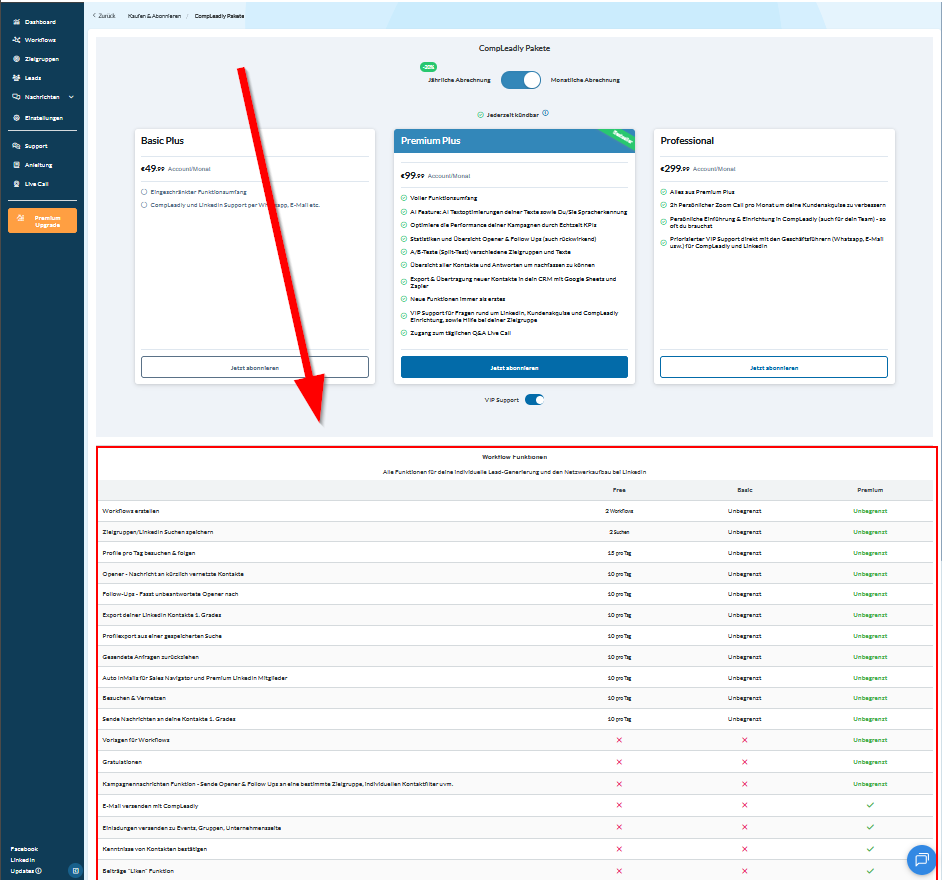Click the Anleitung book icon
Viewport: 942px width, 880px height.
[17, 165]
